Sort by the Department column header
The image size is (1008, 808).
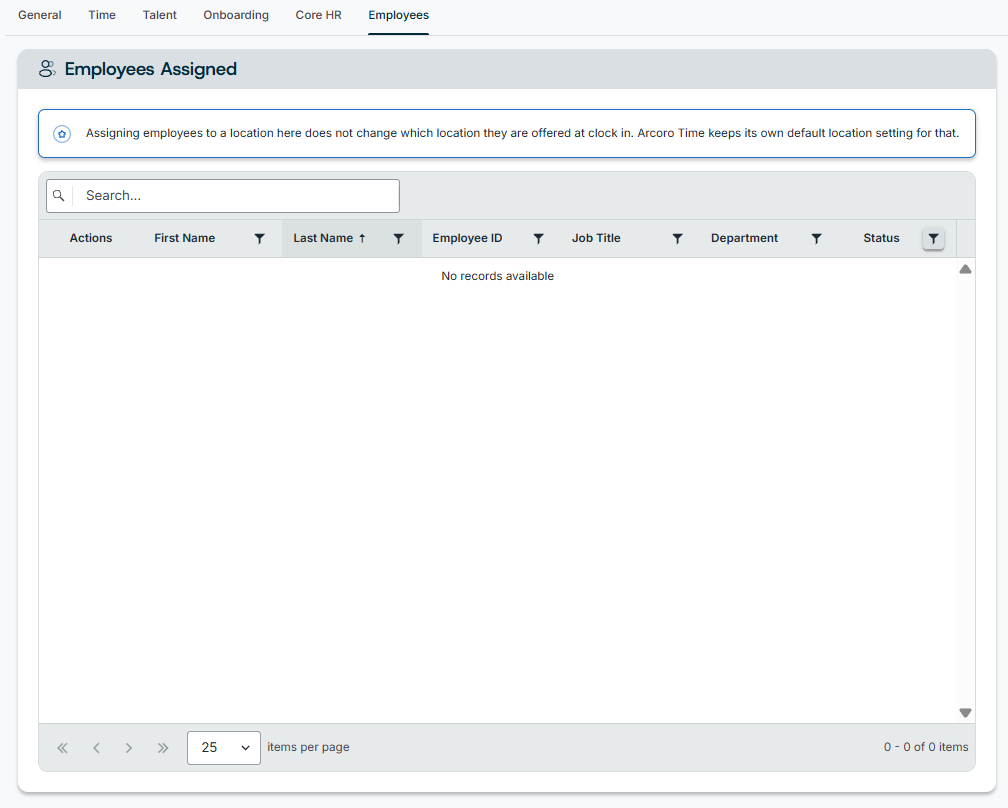pos(744,238)
